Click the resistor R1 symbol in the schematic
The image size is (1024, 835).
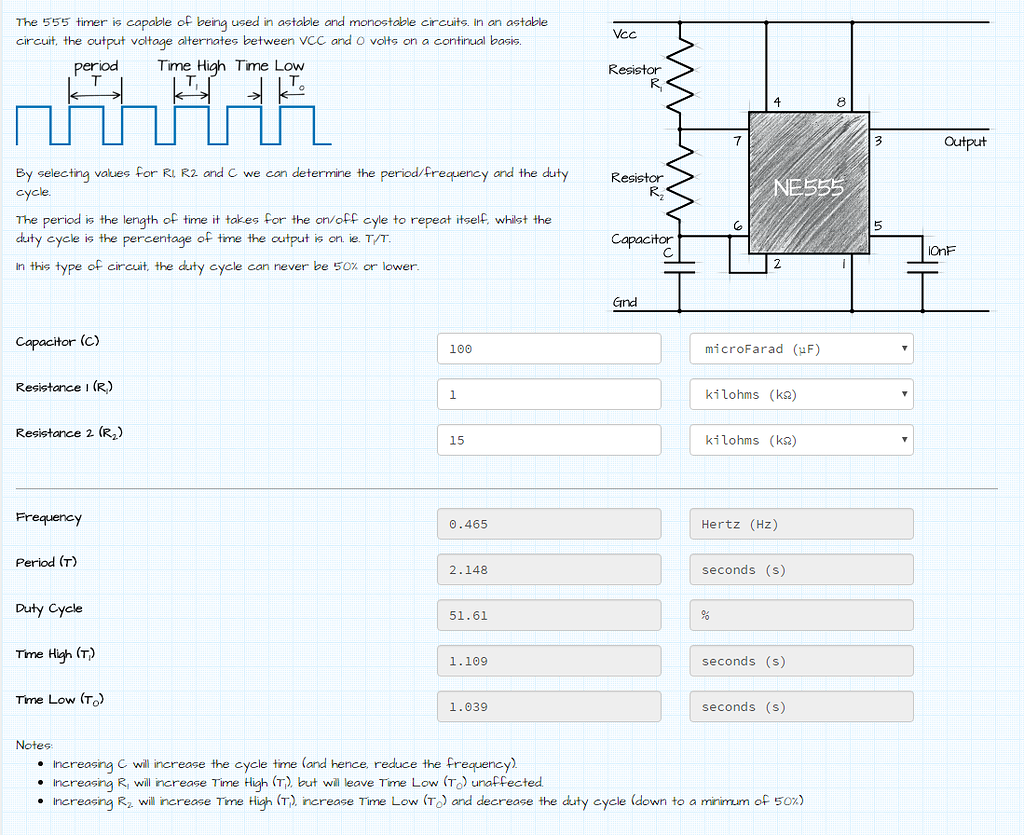click(x=681, y=76)
